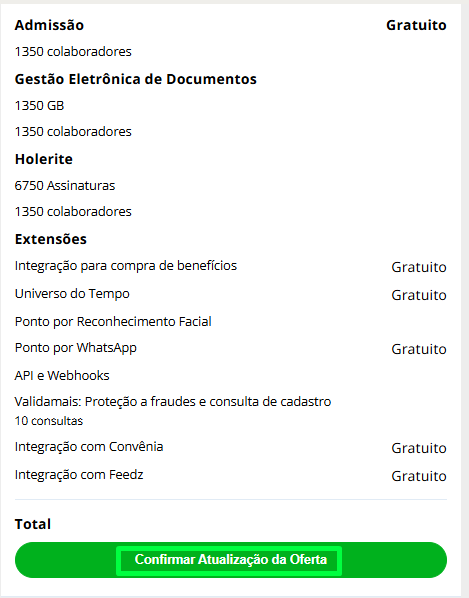Image resolution: width=469 pixels, height=598 pixels.
Task: Select the 6750 Assinaturas line
Action: [x=65, y=185]
